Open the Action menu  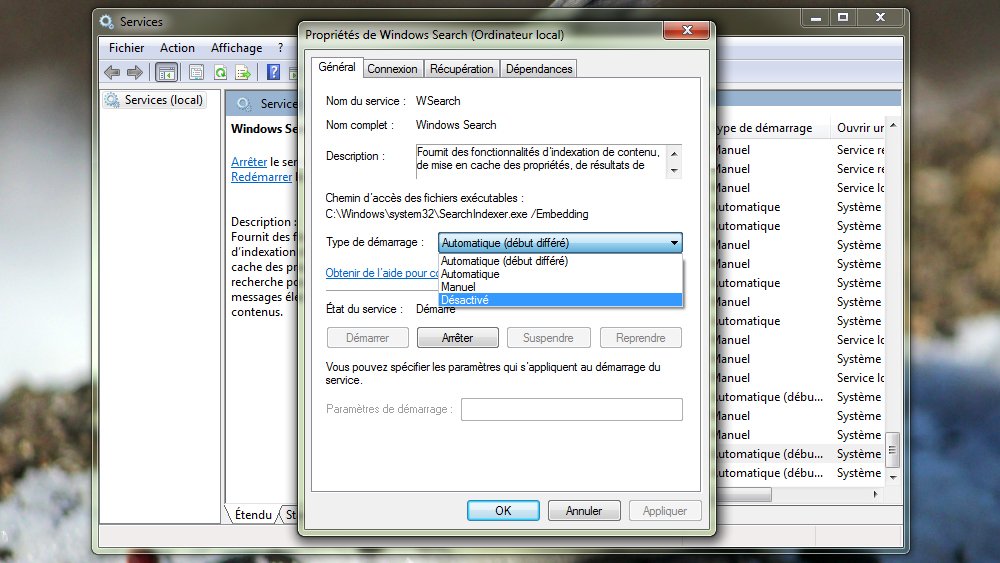point(177,48)
